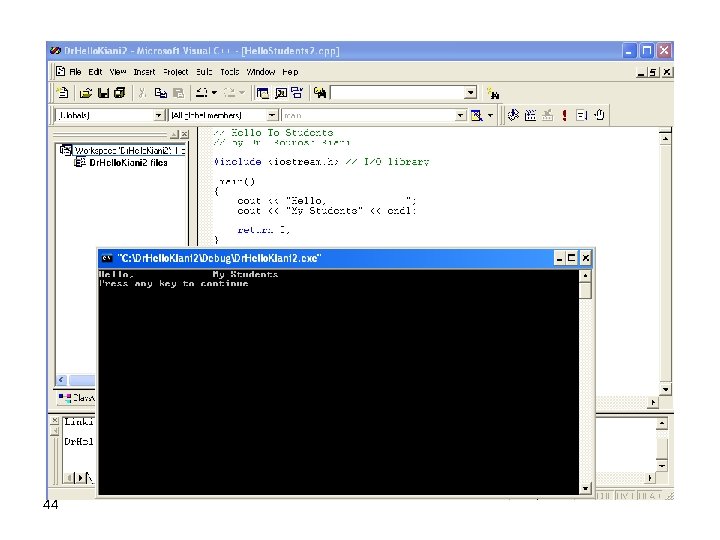Open the Window List icon
Viewport: 720px width, 540px height.
point(297,93)
